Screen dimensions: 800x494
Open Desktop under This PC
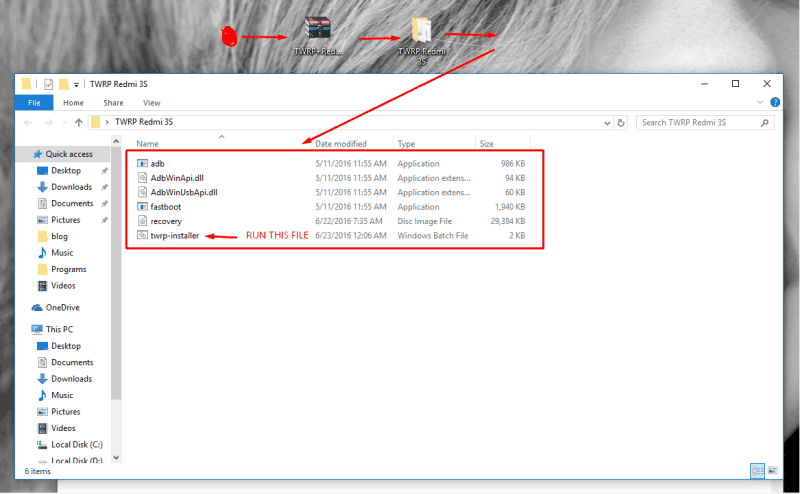pos(66,346)
